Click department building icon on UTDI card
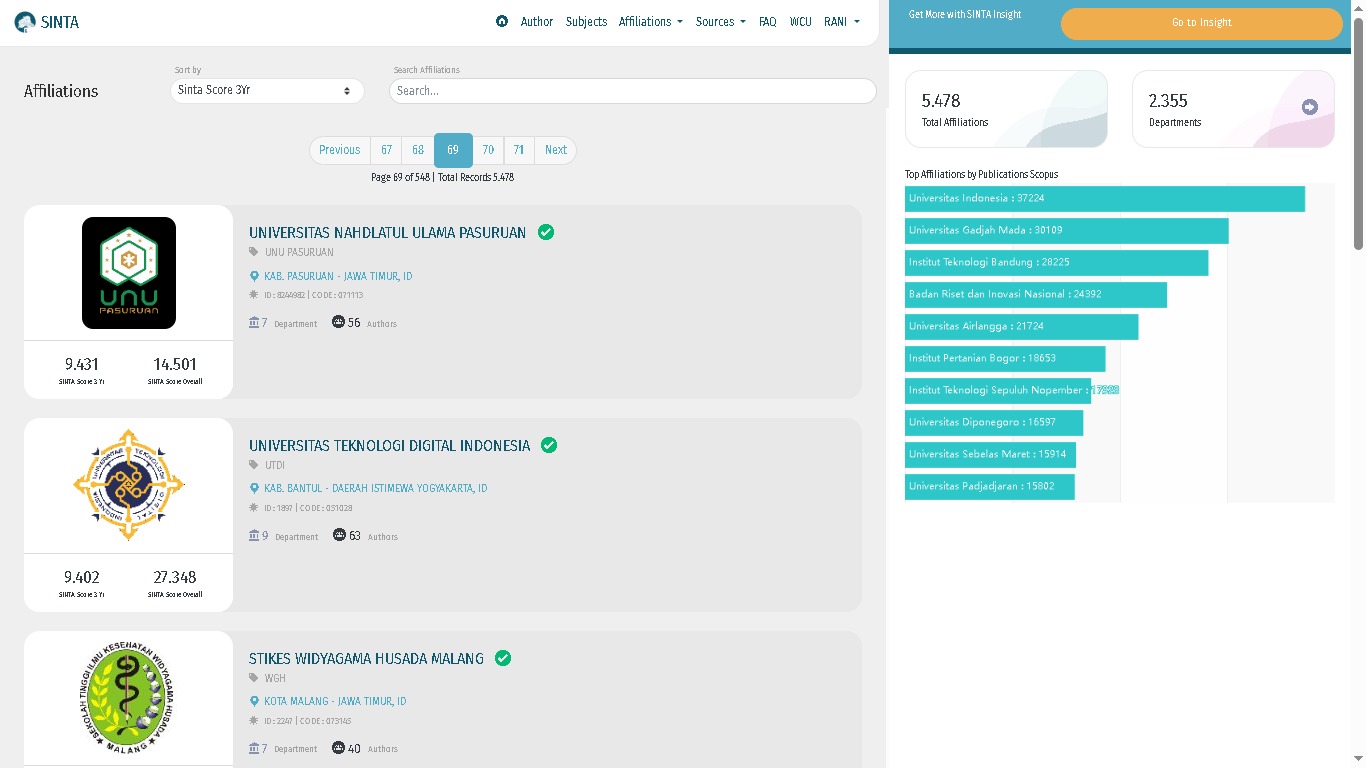Viewport: 1366px width, 768px height. [x=254, y=536]
